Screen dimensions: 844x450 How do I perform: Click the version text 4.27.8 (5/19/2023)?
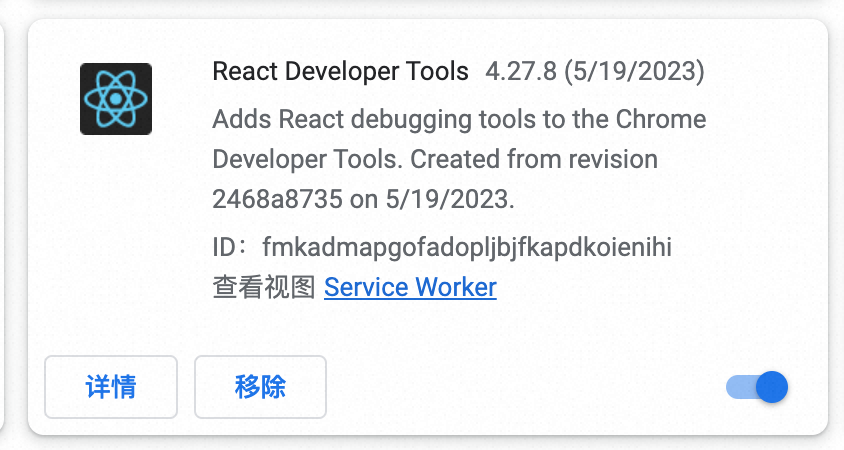[x=595, y=71]
